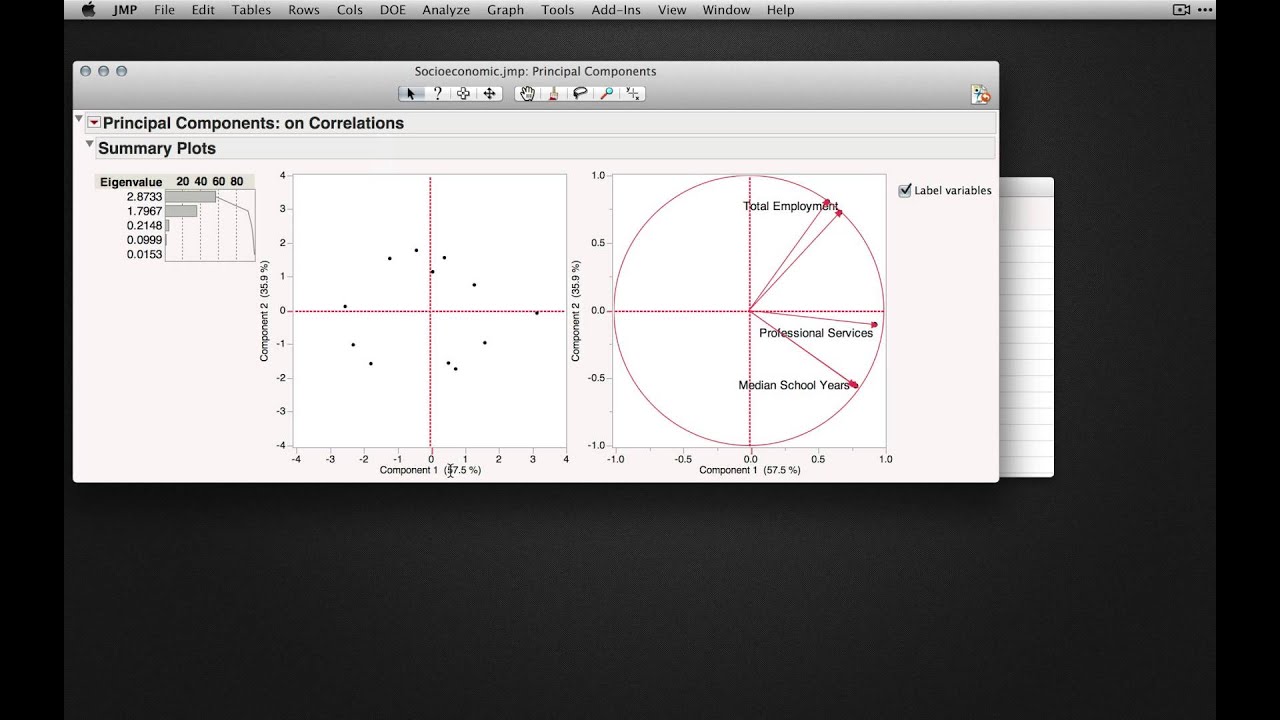Open the Graph menu

coord(505,10)
